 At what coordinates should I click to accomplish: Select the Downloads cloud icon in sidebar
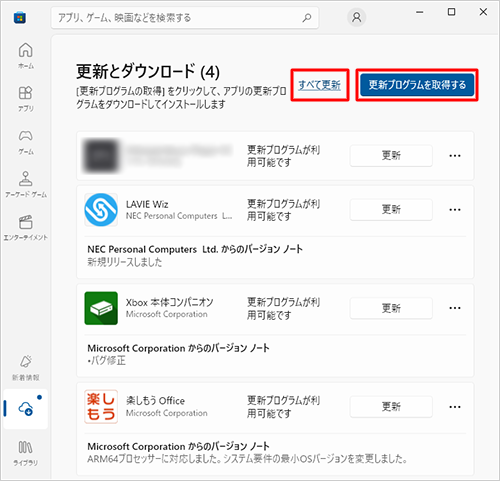point(26,409)
